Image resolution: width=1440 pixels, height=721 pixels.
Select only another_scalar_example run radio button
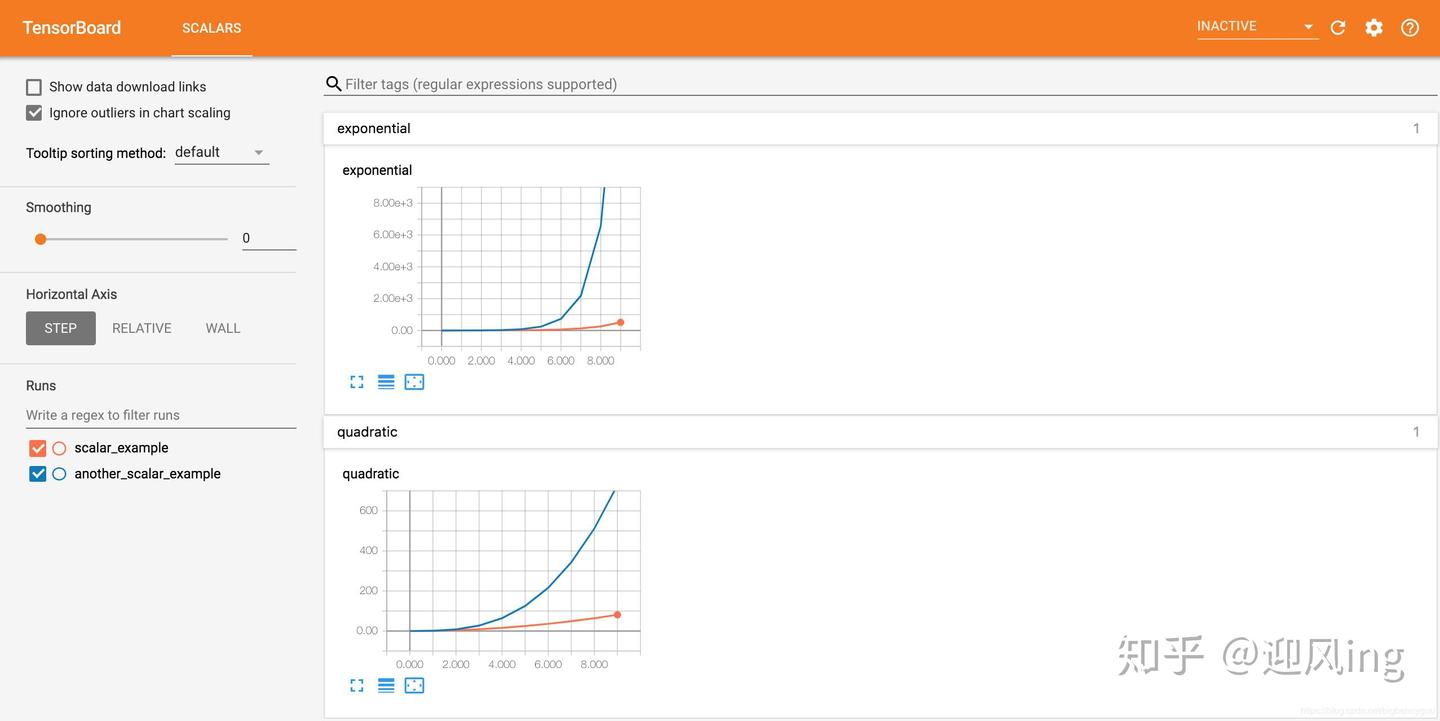point(59,474)
